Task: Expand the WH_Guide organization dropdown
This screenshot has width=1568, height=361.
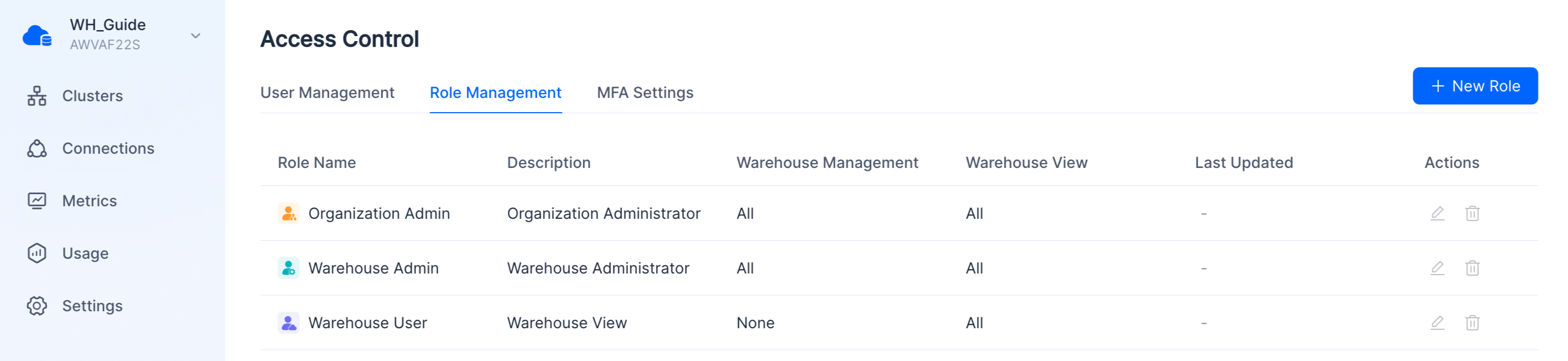Action: tap(195, 36)
